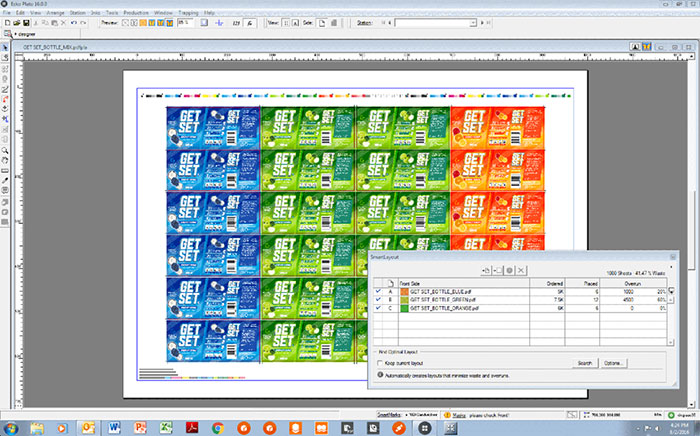The width and height of the screenshot is (700, 436).
Task: Click the Delete X icon in main toolbar
Action: click(63, 23)
